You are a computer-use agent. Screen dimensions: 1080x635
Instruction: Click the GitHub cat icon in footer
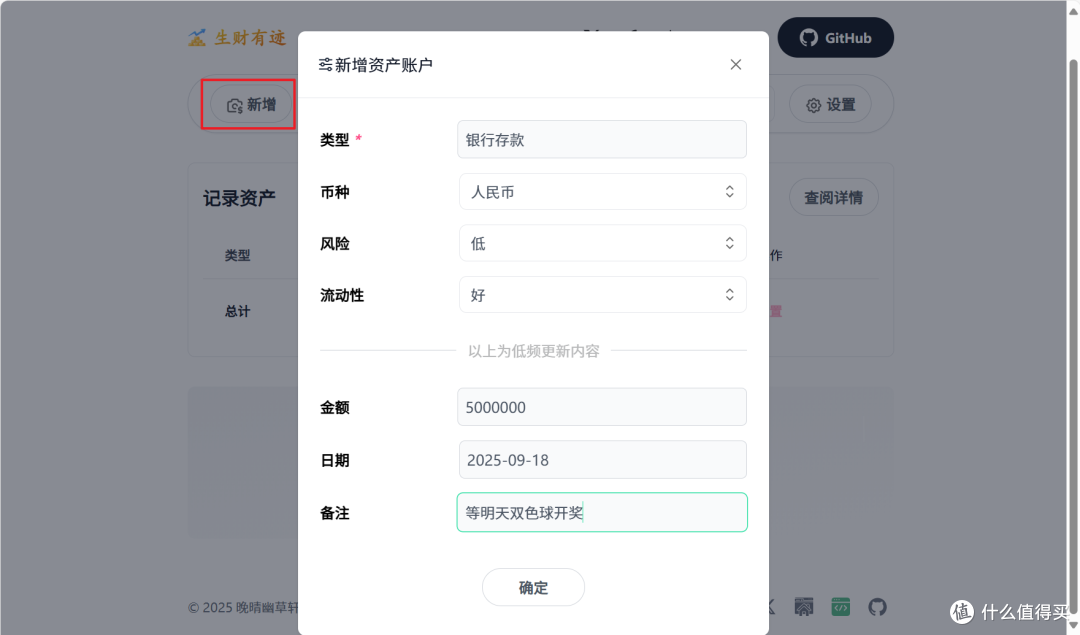[x=877, y=607]
